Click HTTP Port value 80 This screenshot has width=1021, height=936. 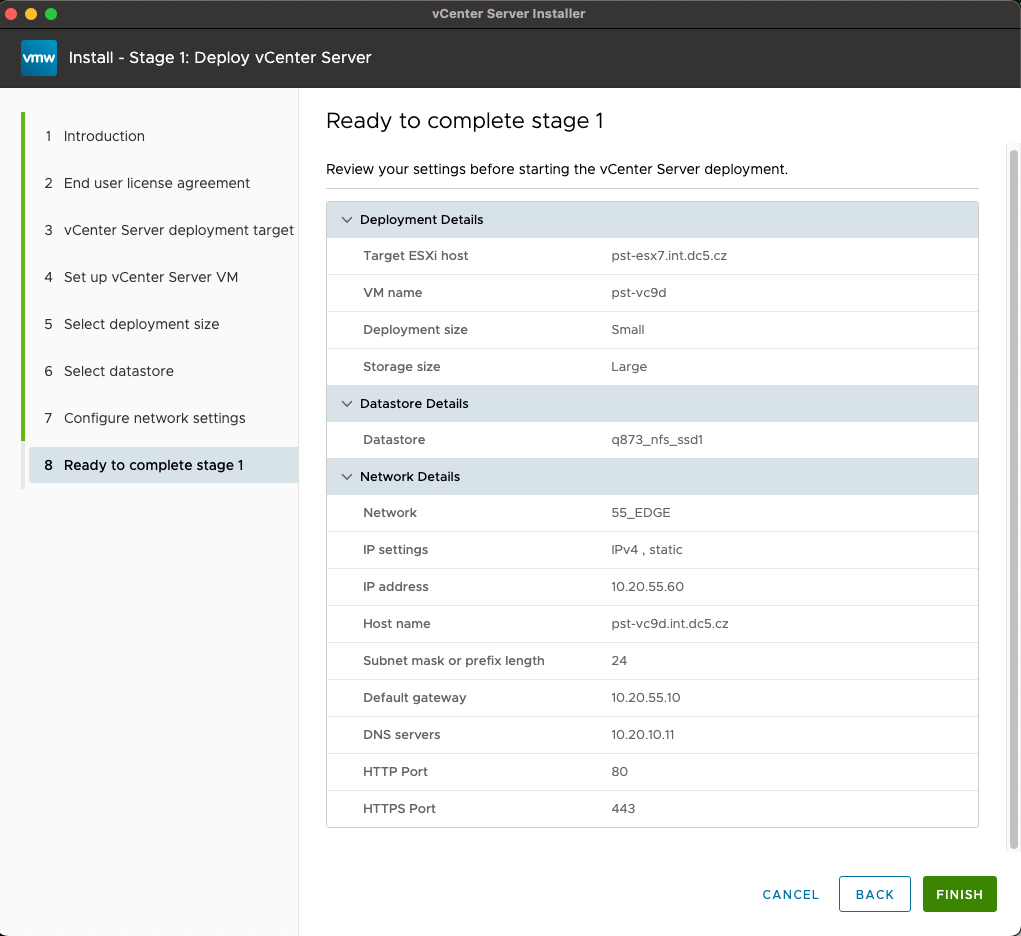click(619, 772)
